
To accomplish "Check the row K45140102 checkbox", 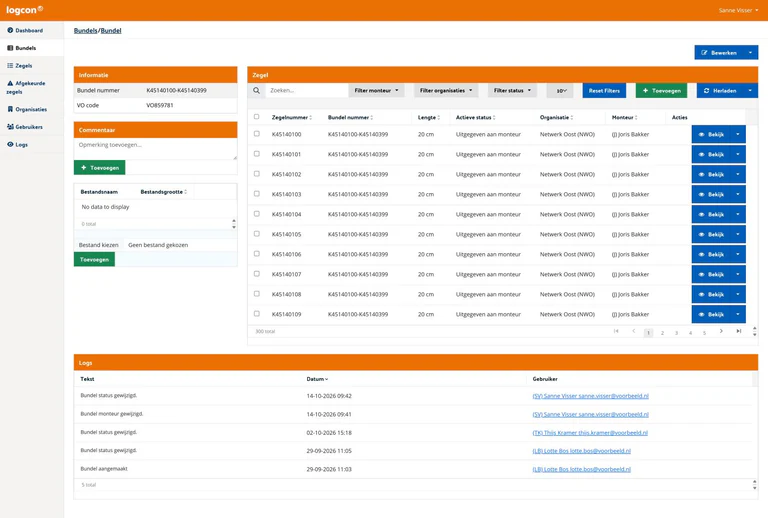I will (x=257, y=174).
